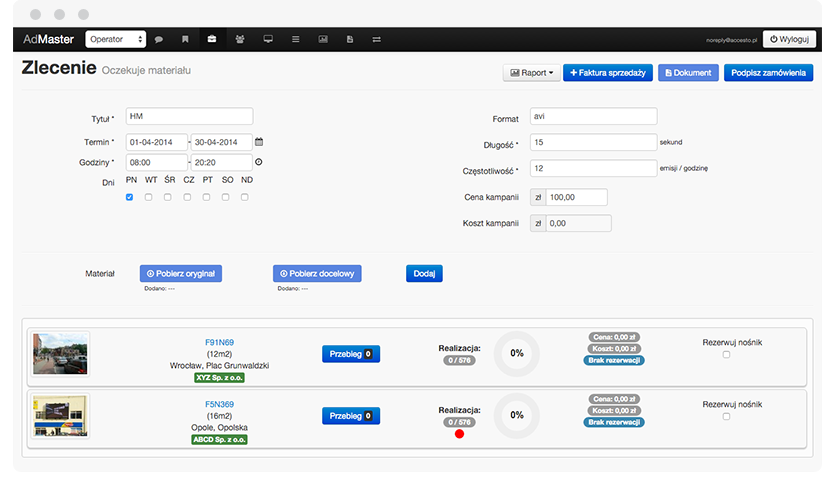This screenshot has height=498, width=835.
Task: Open the F91N69 carrier link
Action: coord(219,342)
